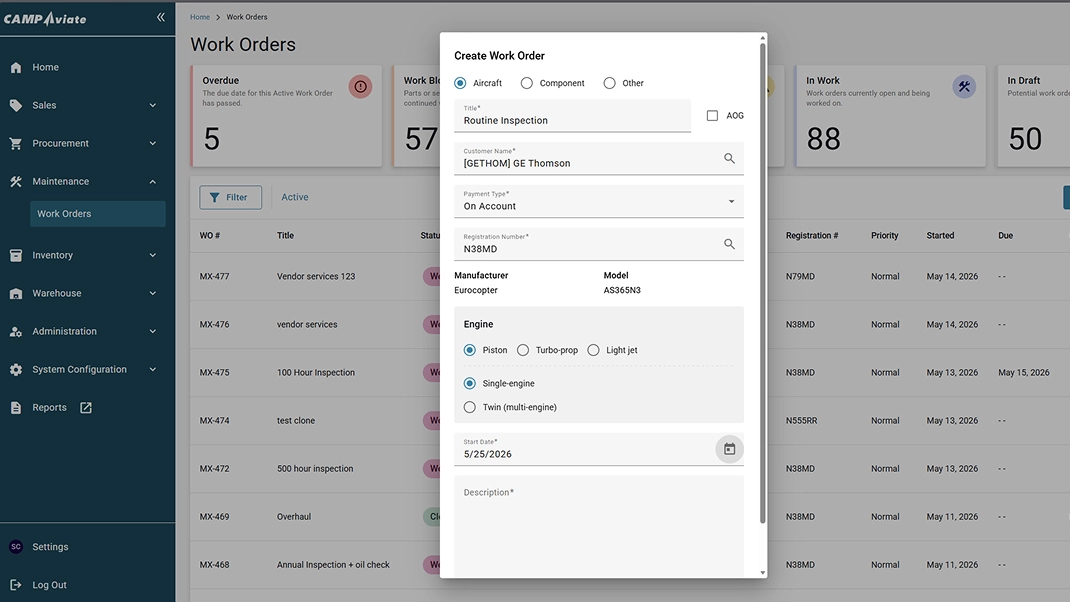Viewport: 1070px width, 602px height.
Task: Select the Other work order type
Action: pos(609,83)
